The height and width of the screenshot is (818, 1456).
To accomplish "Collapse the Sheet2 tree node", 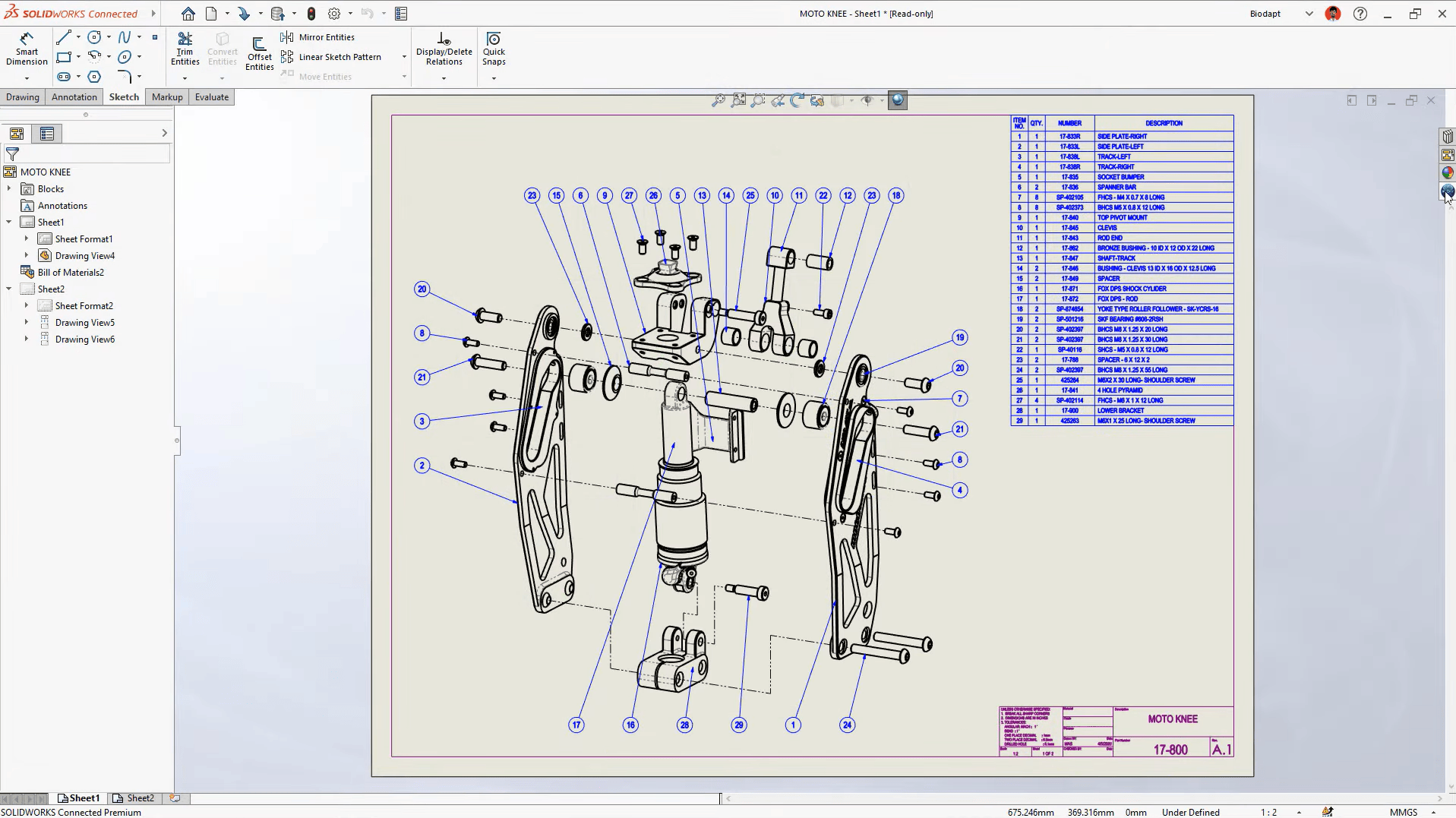I will (9, 289).
